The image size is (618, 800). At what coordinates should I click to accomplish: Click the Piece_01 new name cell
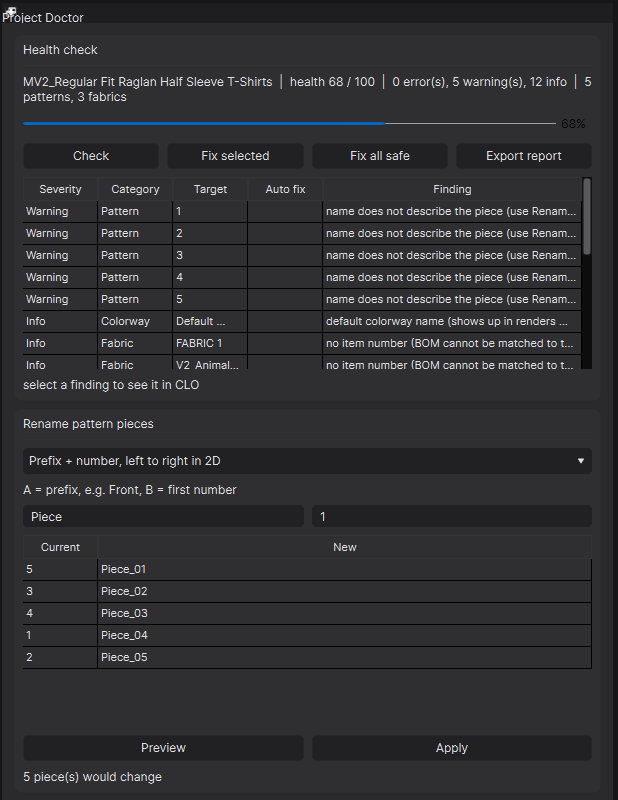344,569
